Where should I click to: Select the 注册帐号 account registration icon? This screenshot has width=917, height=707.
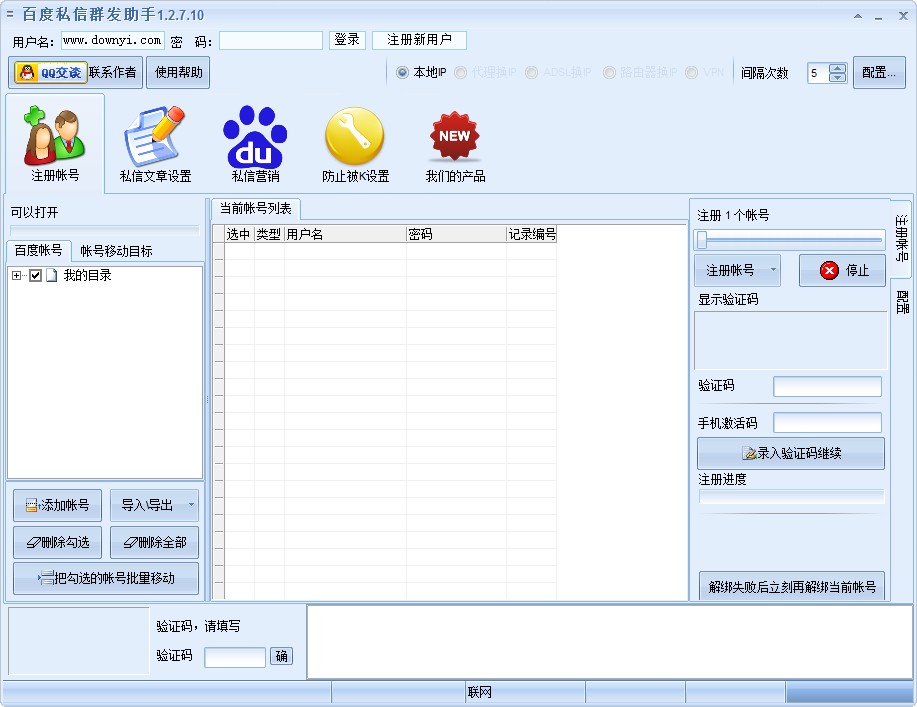(54, 140)
